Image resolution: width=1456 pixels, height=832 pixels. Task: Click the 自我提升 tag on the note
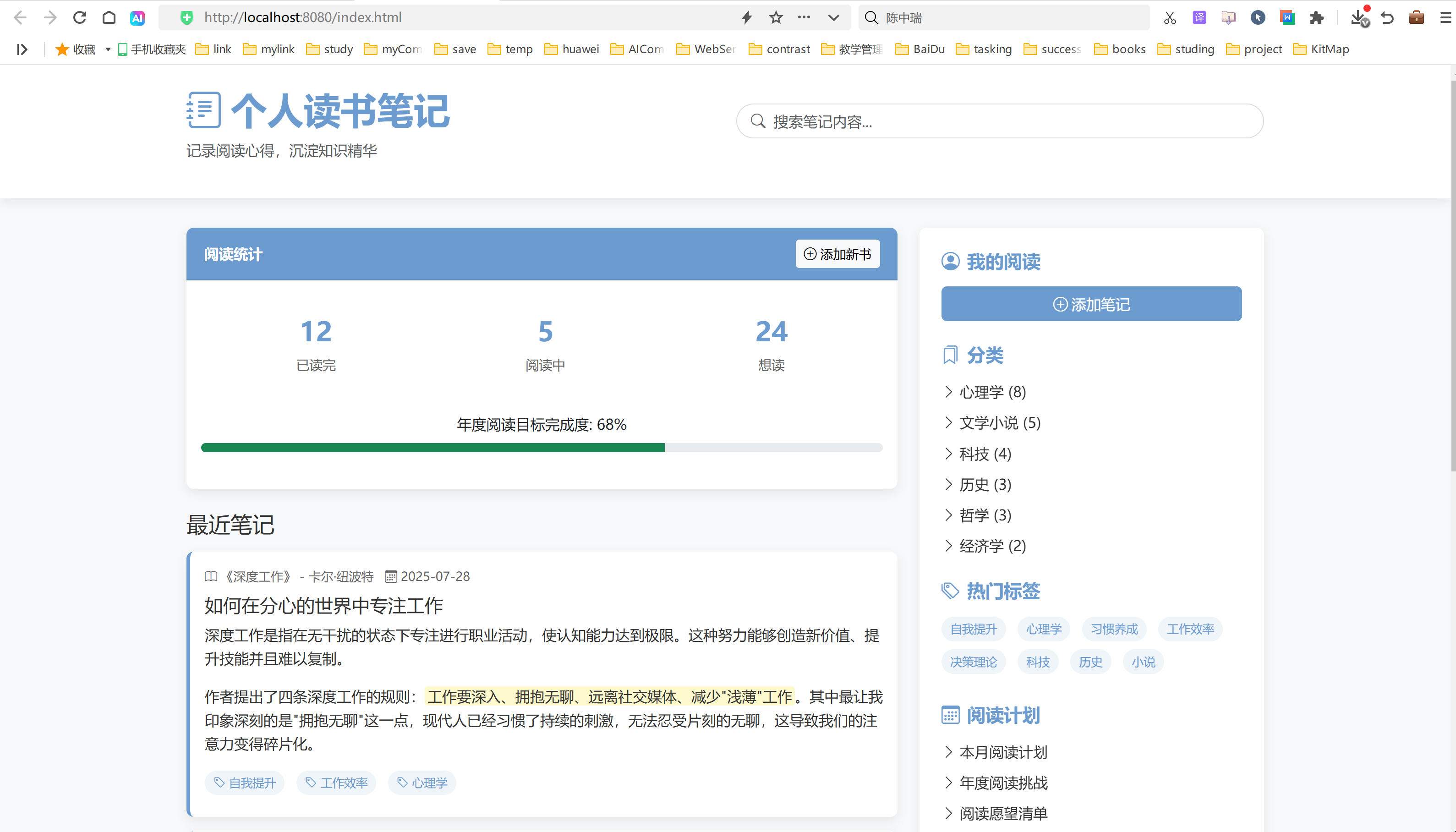[x=244, y=783]
